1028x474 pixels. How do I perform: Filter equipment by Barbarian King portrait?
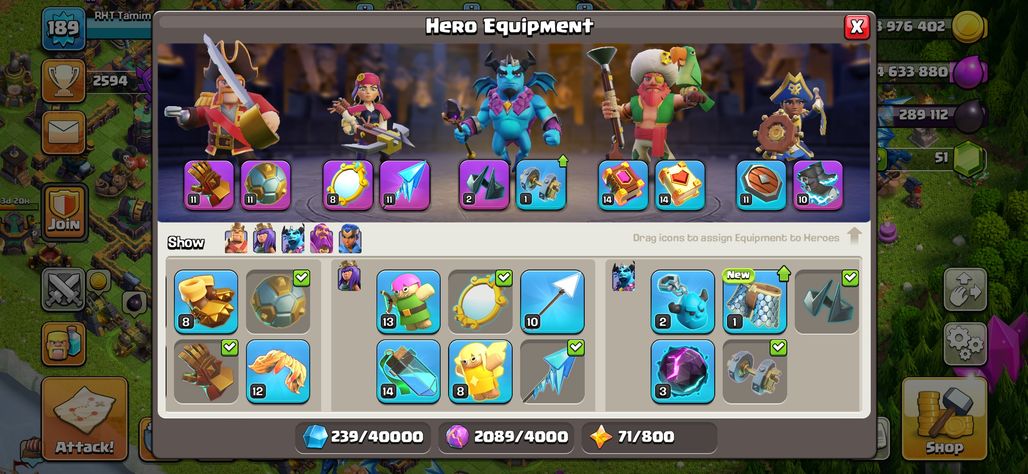[236, 239]
